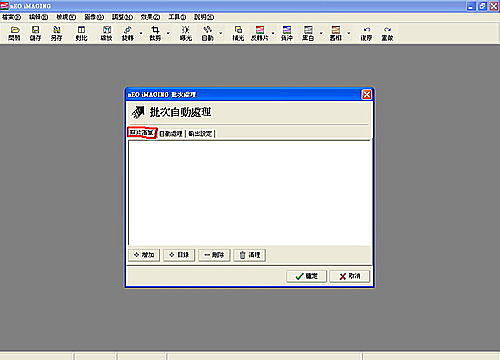The width and height of the screenshot is (500, 360).
Task: Click the Open (開啟) folder toolbar icon
Action: click(x=14, y=33)
